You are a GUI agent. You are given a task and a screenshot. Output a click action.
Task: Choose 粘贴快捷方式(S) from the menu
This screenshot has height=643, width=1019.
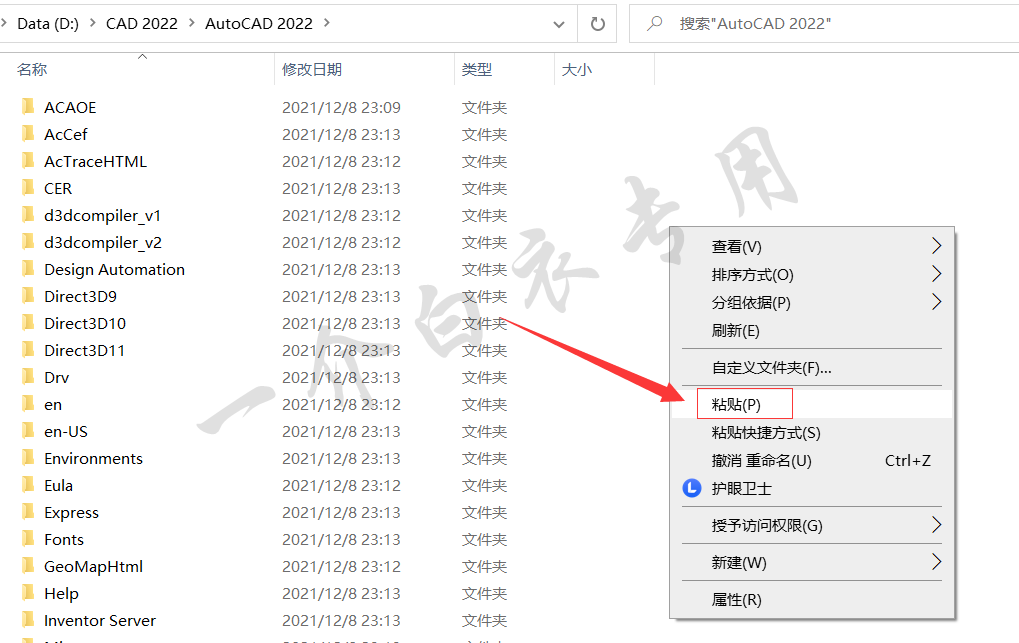point(812,432)
